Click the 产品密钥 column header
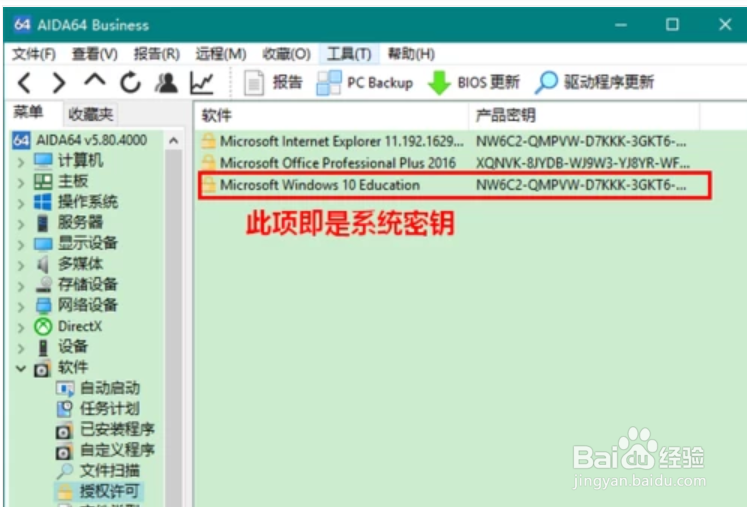Viewport: 747px width, 507px height. [584, 115]
